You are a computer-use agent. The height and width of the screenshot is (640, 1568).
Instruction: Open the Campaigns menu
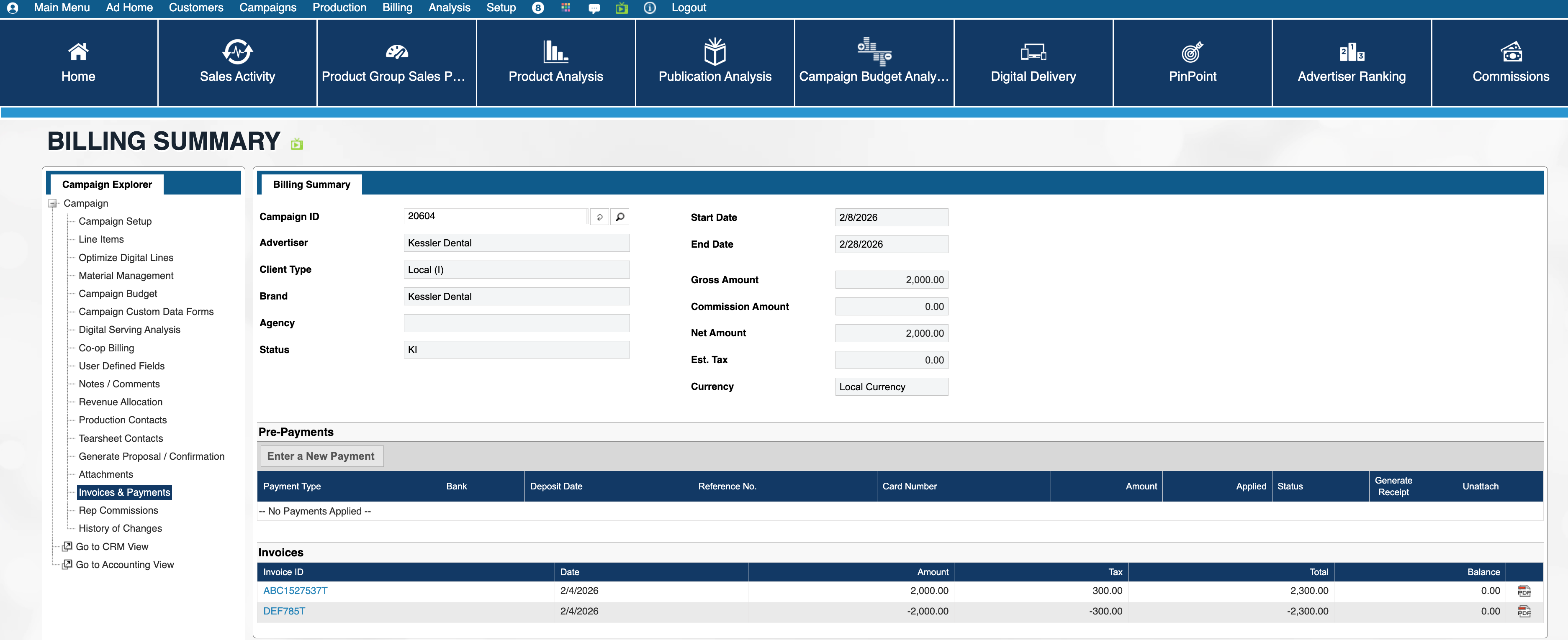pos(267,8)
